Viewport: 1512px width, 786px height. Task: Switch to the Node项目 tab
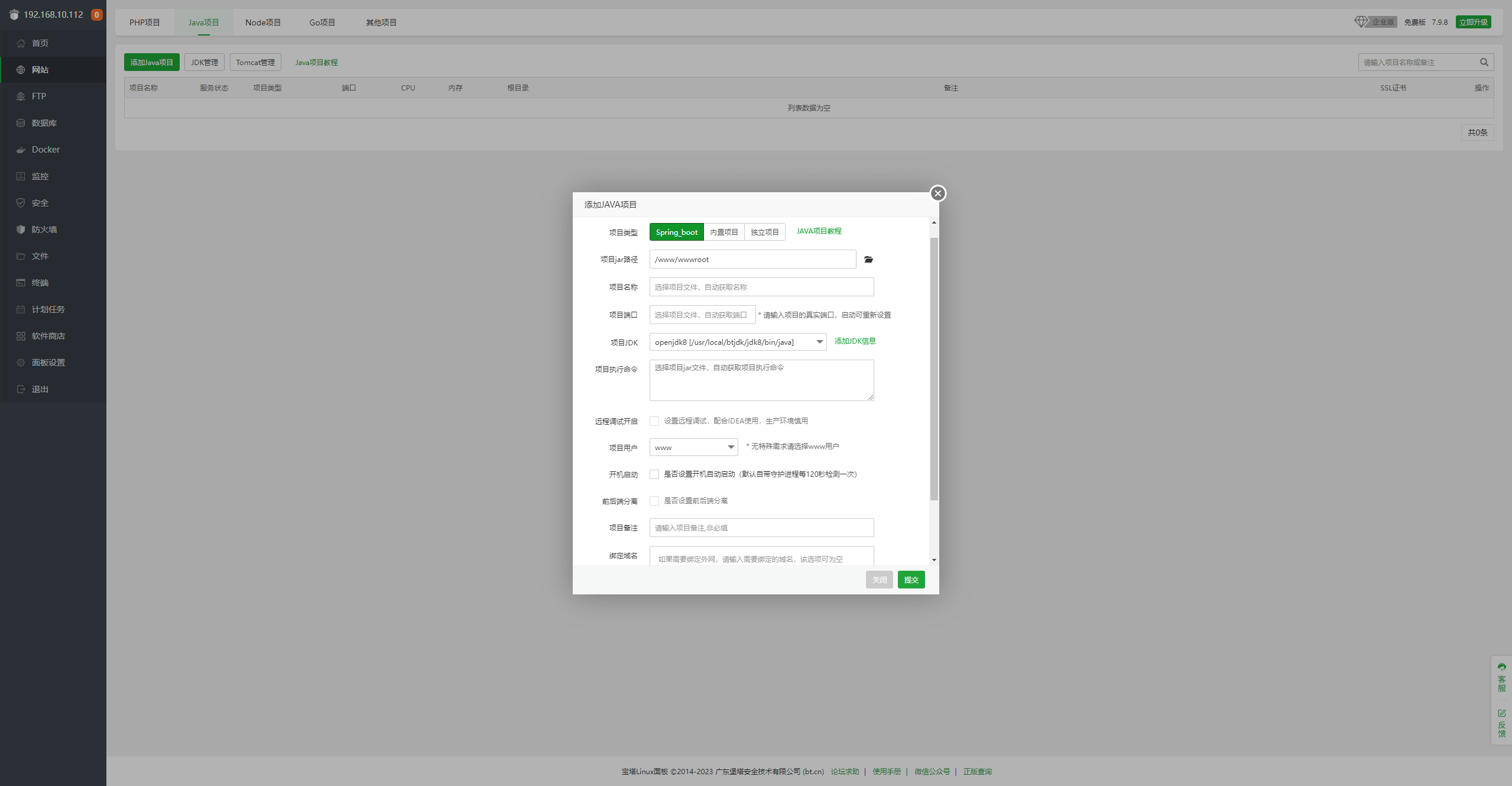263,22
